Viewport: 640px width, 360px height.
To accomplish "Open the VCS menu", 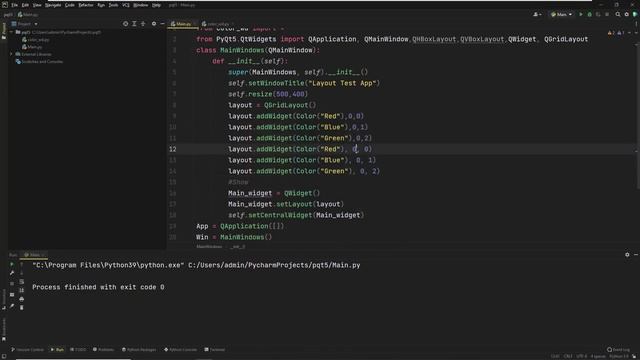I will [126, 5].
